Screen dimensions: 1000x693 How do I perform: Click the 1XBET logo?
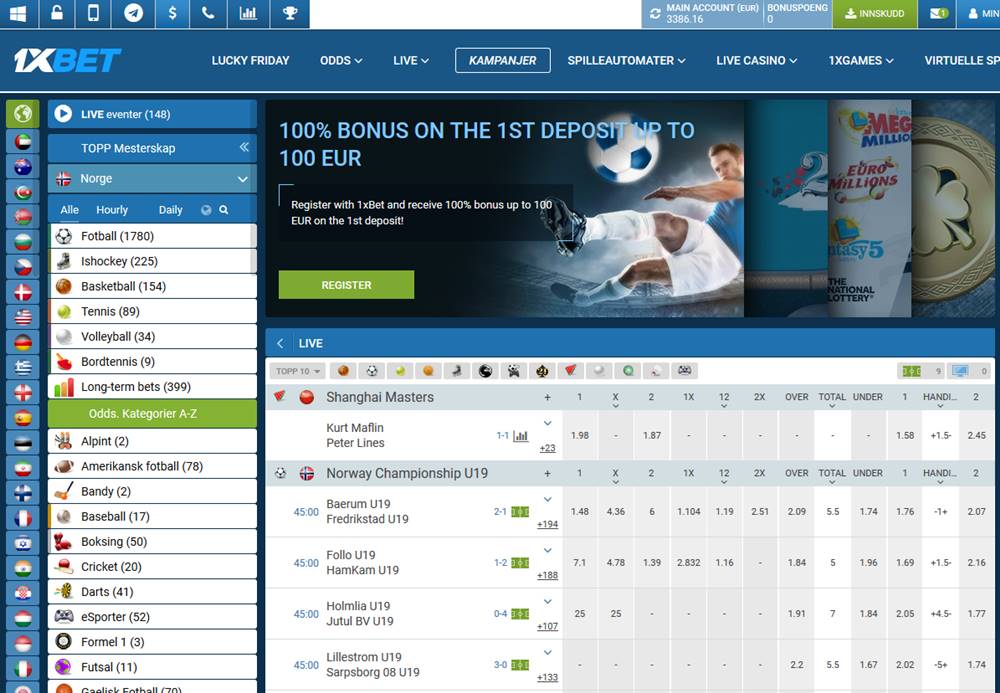pos(68,61)
